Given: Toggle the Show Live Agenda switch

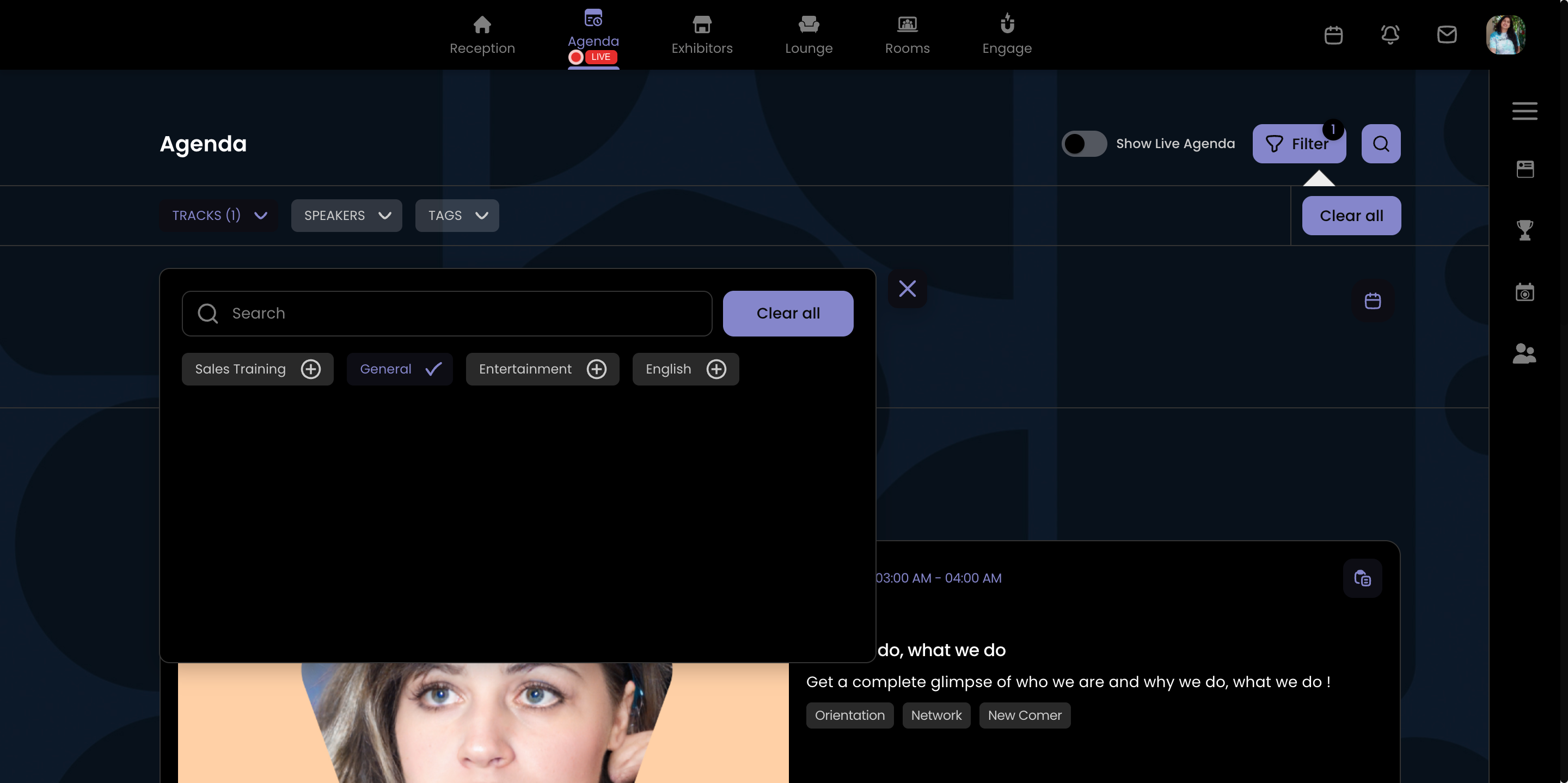Looking at the screenshot, I should pos(1083,144).
